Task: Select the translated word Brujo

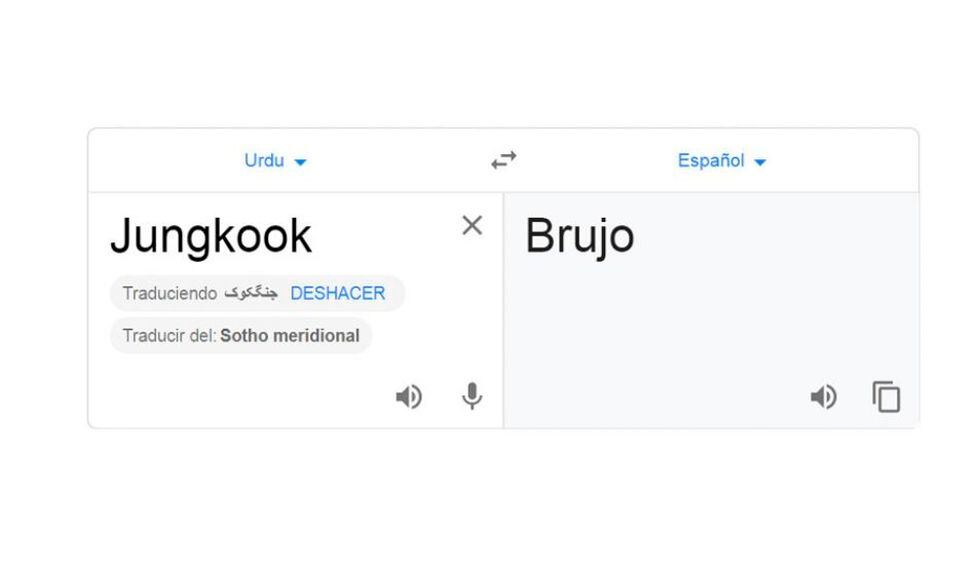Action: (x=579, y=237)
